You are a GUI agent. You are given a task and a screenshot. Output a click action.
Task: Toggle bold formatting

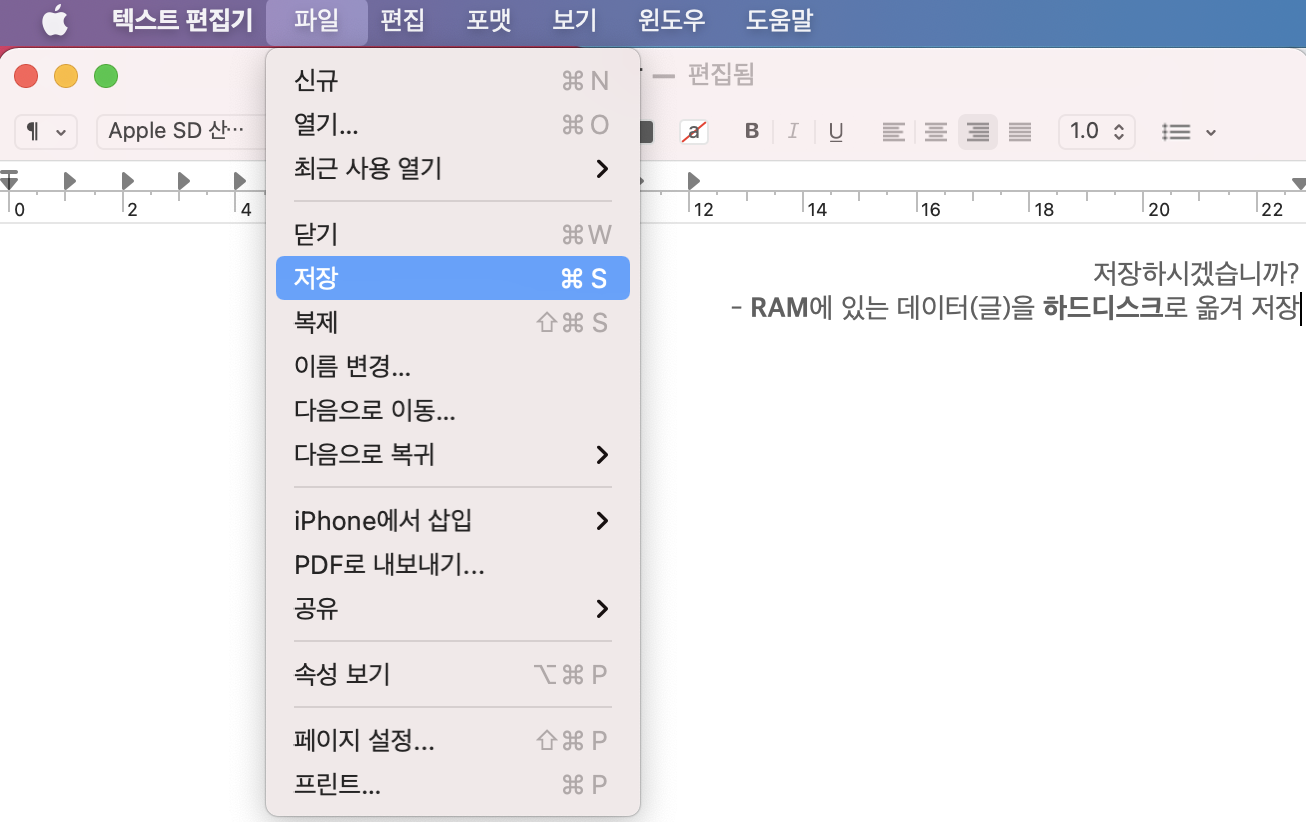pos(752,131)
